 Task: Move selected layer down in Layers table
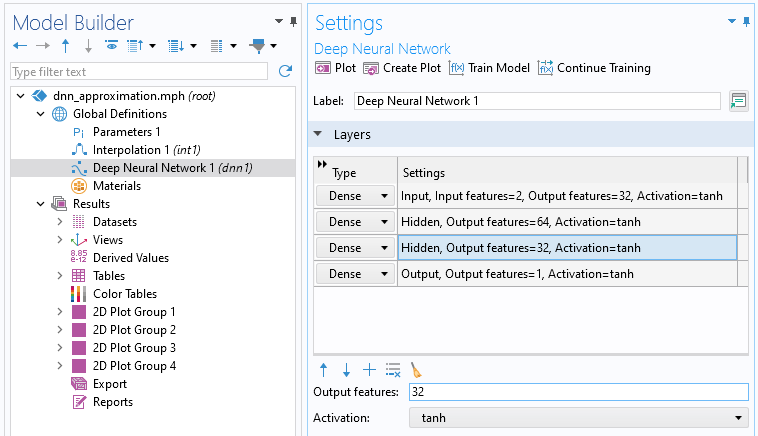346,370
